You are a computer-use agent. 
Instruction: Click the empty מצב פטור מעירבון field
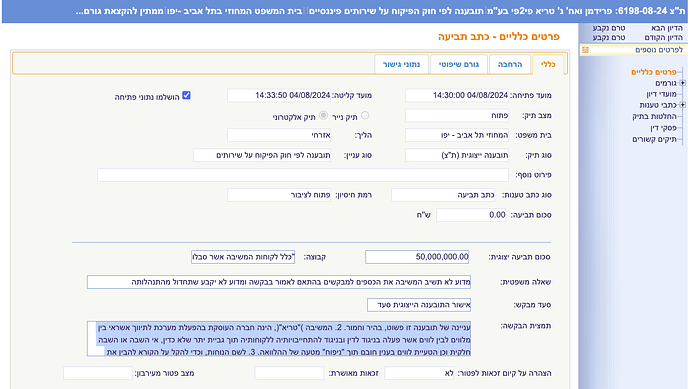(98, 373)
